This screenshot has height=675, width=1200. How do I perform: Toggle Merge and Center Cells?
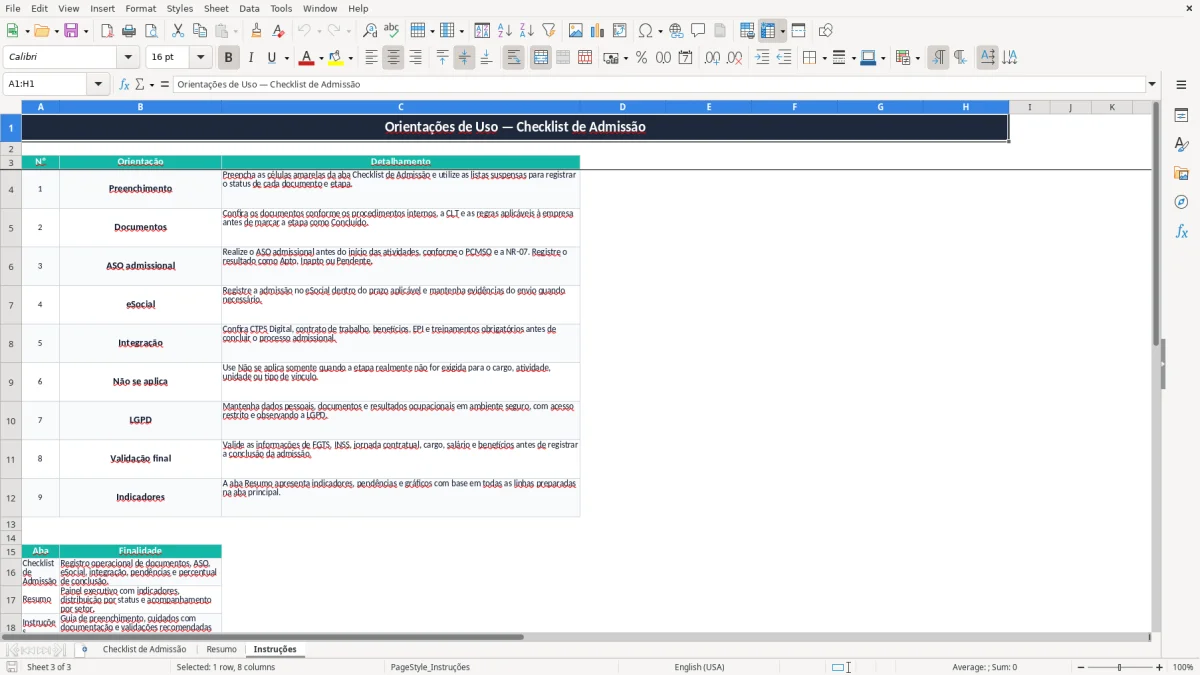541,58
